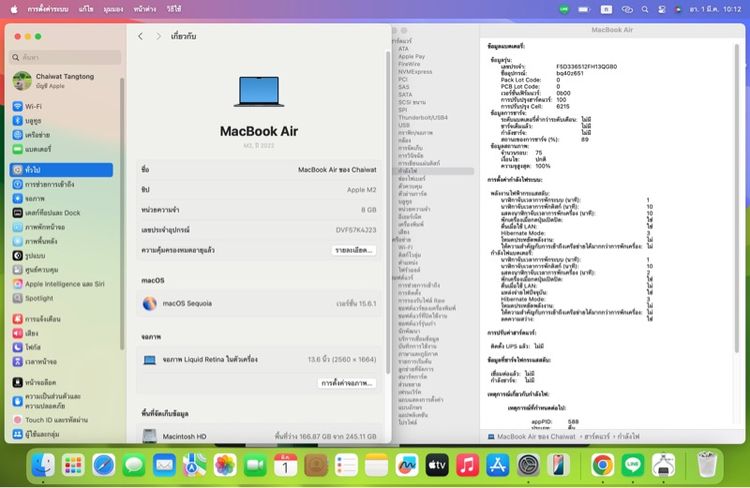The image size is (750, 488).
Task: Open the Edit menu in menu bar
Action: click(x=86, y=9)
